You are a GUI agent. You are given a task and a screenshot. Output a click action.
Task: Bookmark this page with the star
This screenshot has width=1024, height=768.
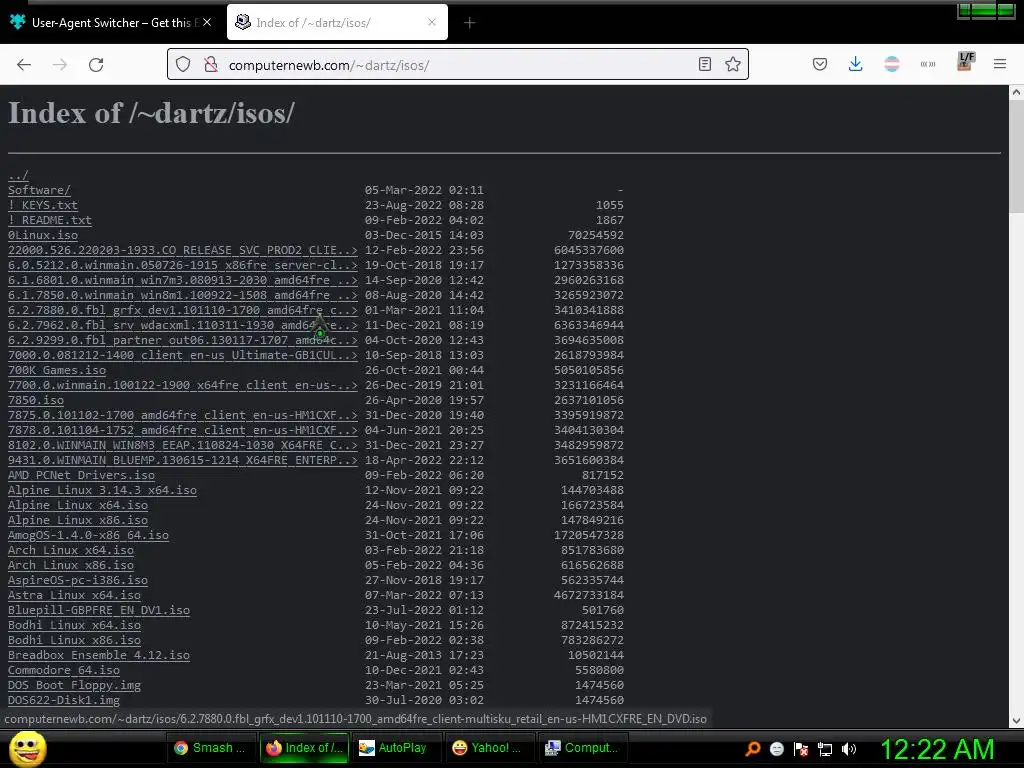(733, 64)
